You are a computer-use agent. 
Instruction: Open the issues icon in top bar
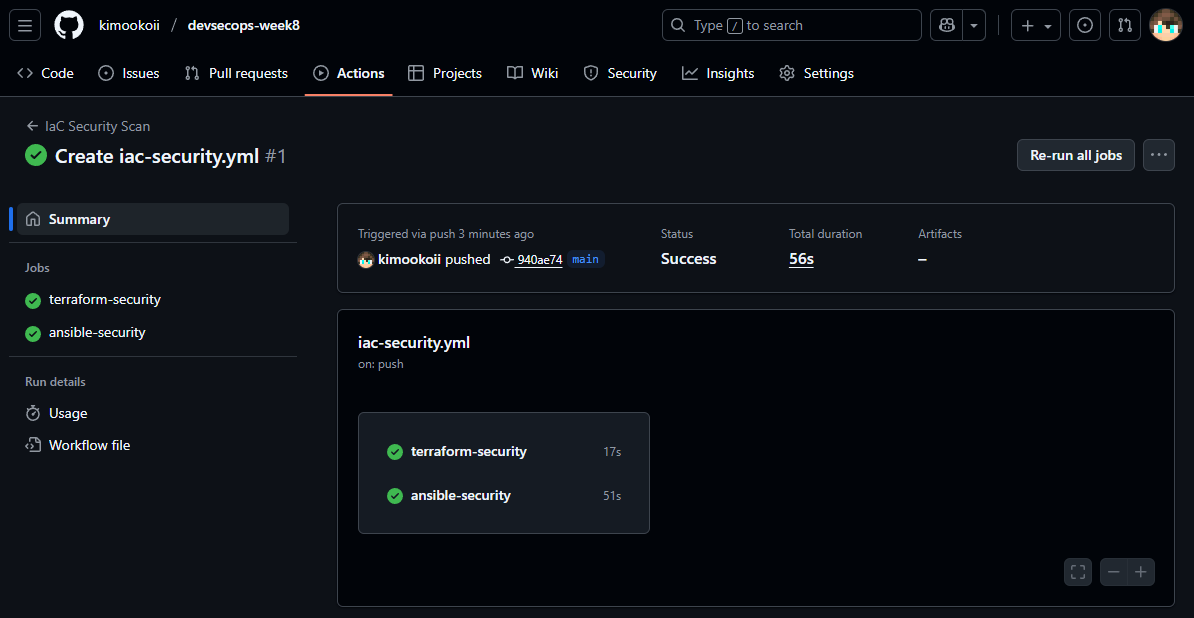click(1085, 25)
